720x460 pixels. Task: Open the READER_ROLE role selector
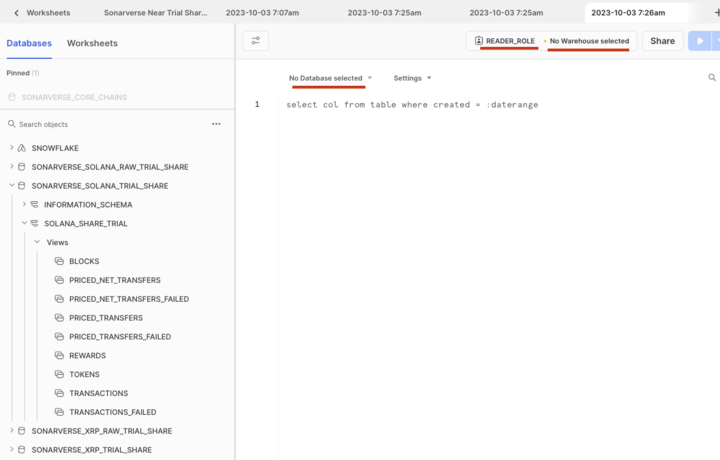(x=505, y=41)
